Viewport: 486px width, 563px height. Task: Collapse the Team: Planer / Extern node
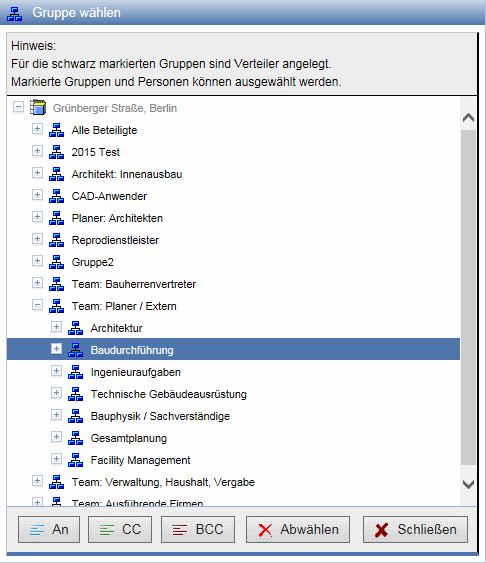coord(37,305)
